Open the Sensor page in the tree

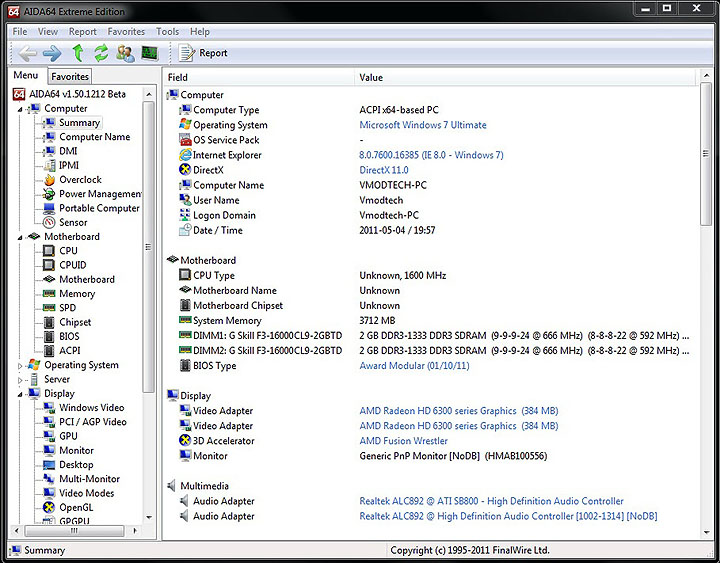(73, 223)
